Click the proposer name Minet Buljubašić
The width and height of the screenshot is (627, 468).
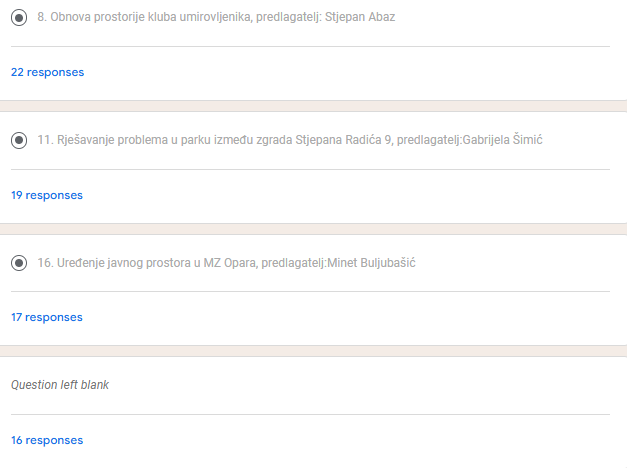tap(371, 263)
